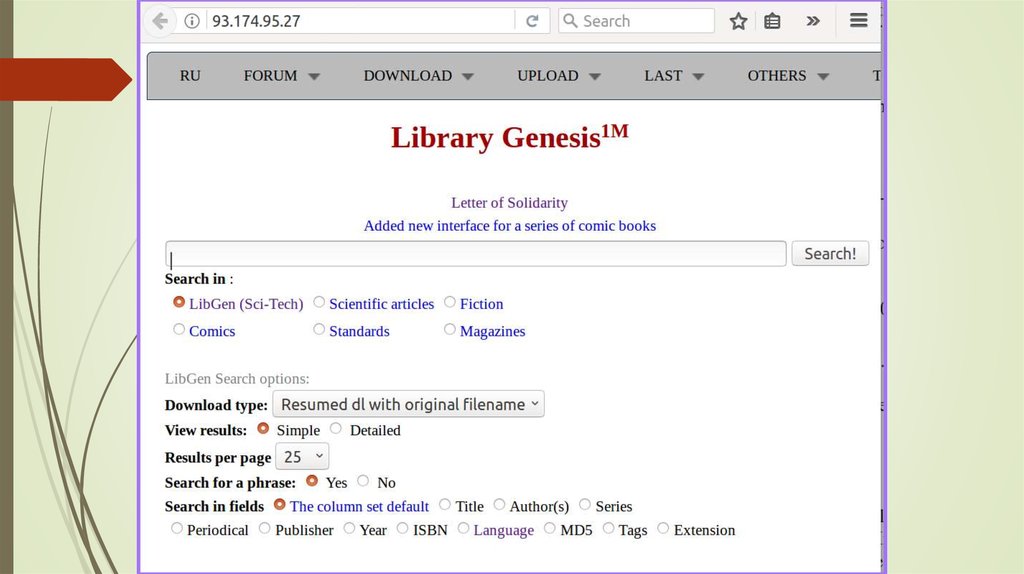
Task: Expand the DOWNLOAD menu in navigation bar
Action: 418,76
